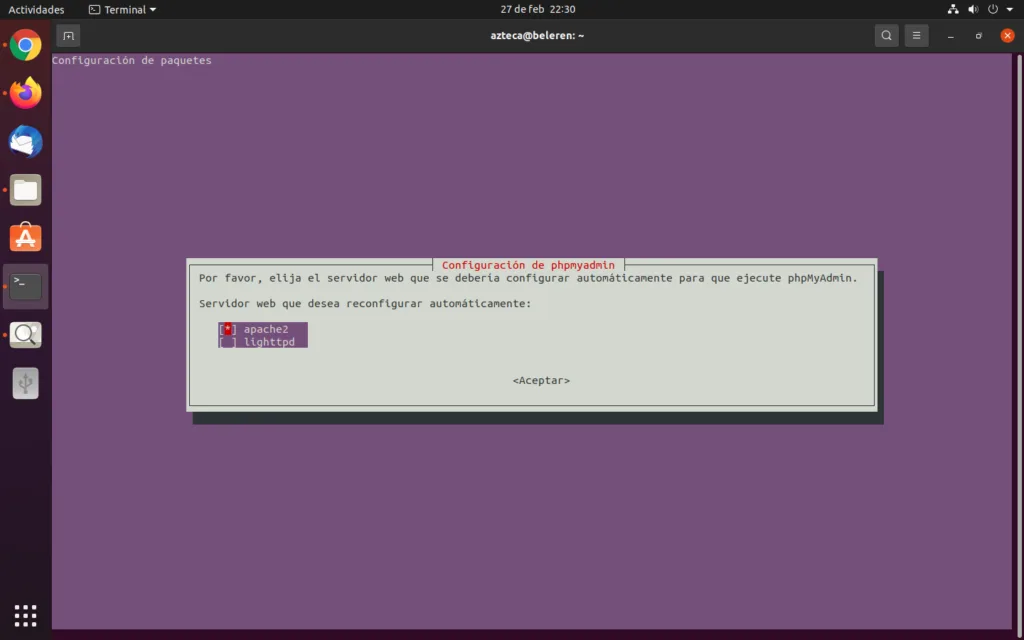Launch Firefox from the dock
This screenshot has height=640, width=1024.
click(x=25, y=93)
